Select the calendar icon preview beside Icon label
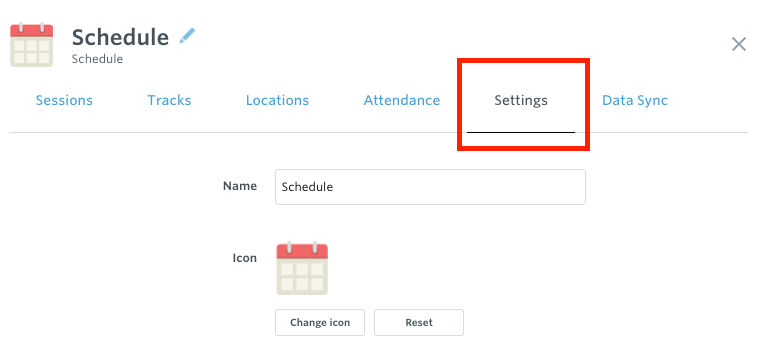763x361 pixels. 302,268
